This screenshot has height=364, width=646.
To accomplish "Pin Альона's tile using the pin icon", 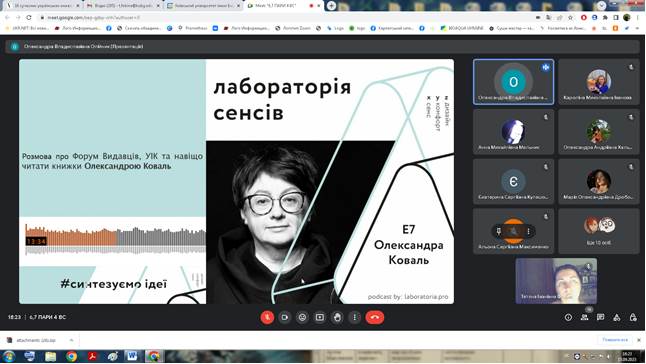I will pos(499,231).
